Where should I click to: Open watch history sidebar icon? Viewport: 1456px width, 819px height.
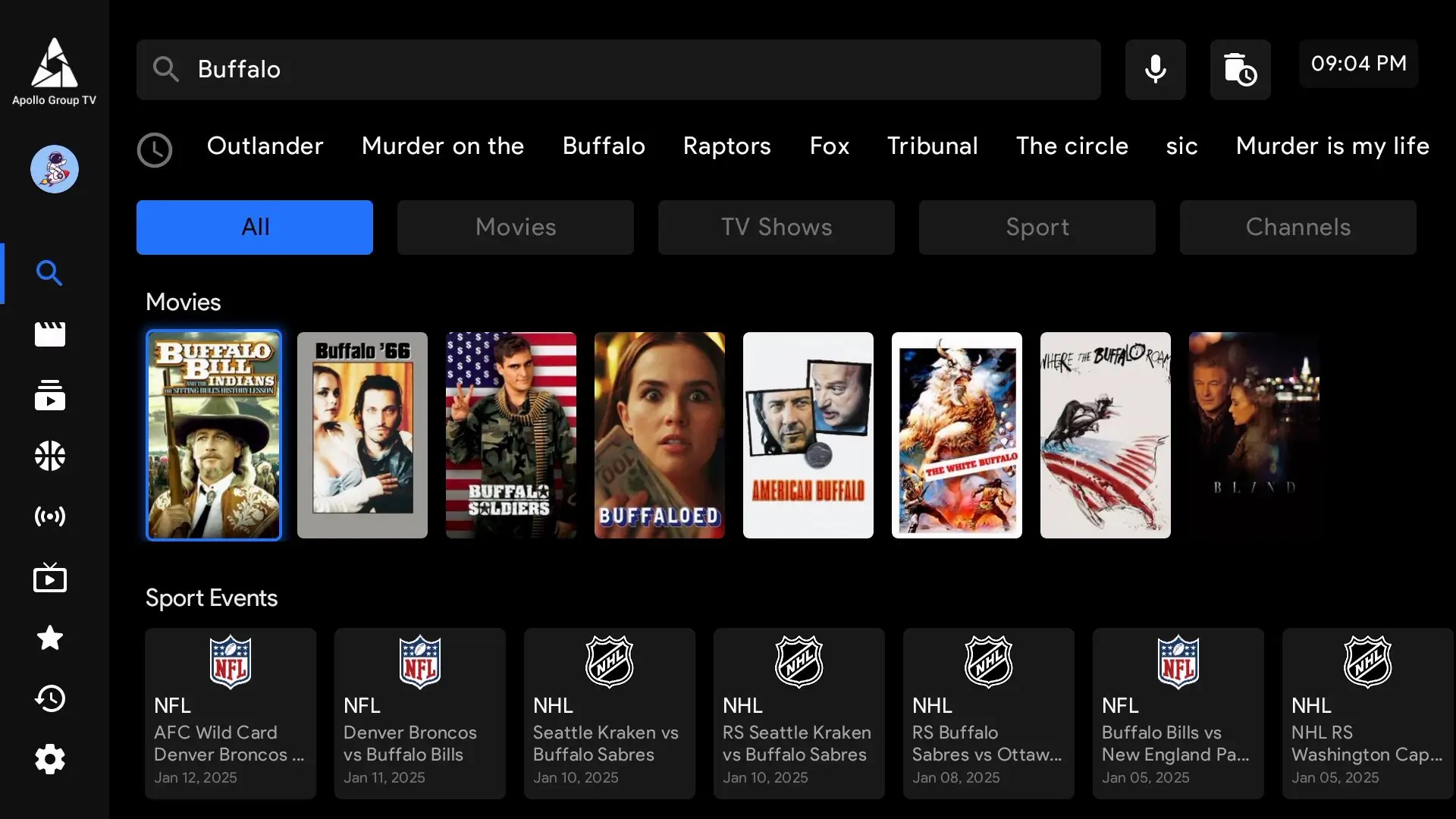[x=50, y=698]
